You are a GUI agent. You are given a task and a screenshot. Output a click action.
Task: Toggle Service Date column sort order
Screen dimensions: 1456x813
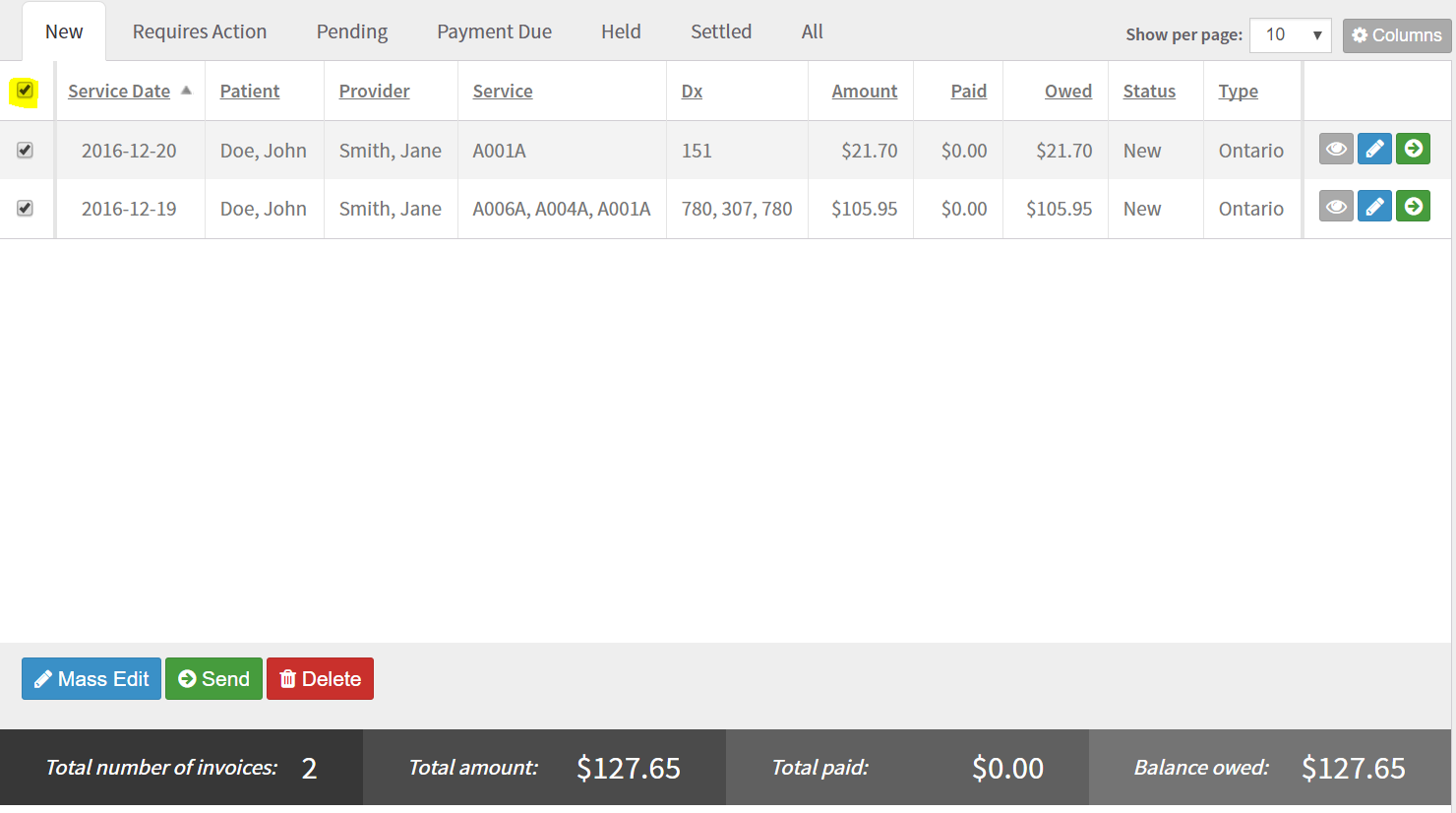click(118, 91)
